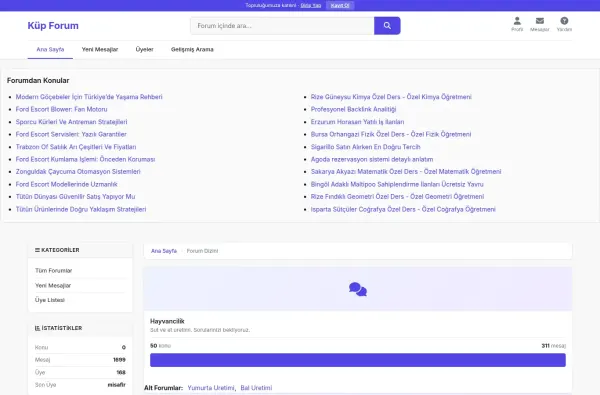Image resolution: width=600 pixels, height=395 pixels.
Task: Select the Üyeler tab
Action: point(144,49)
